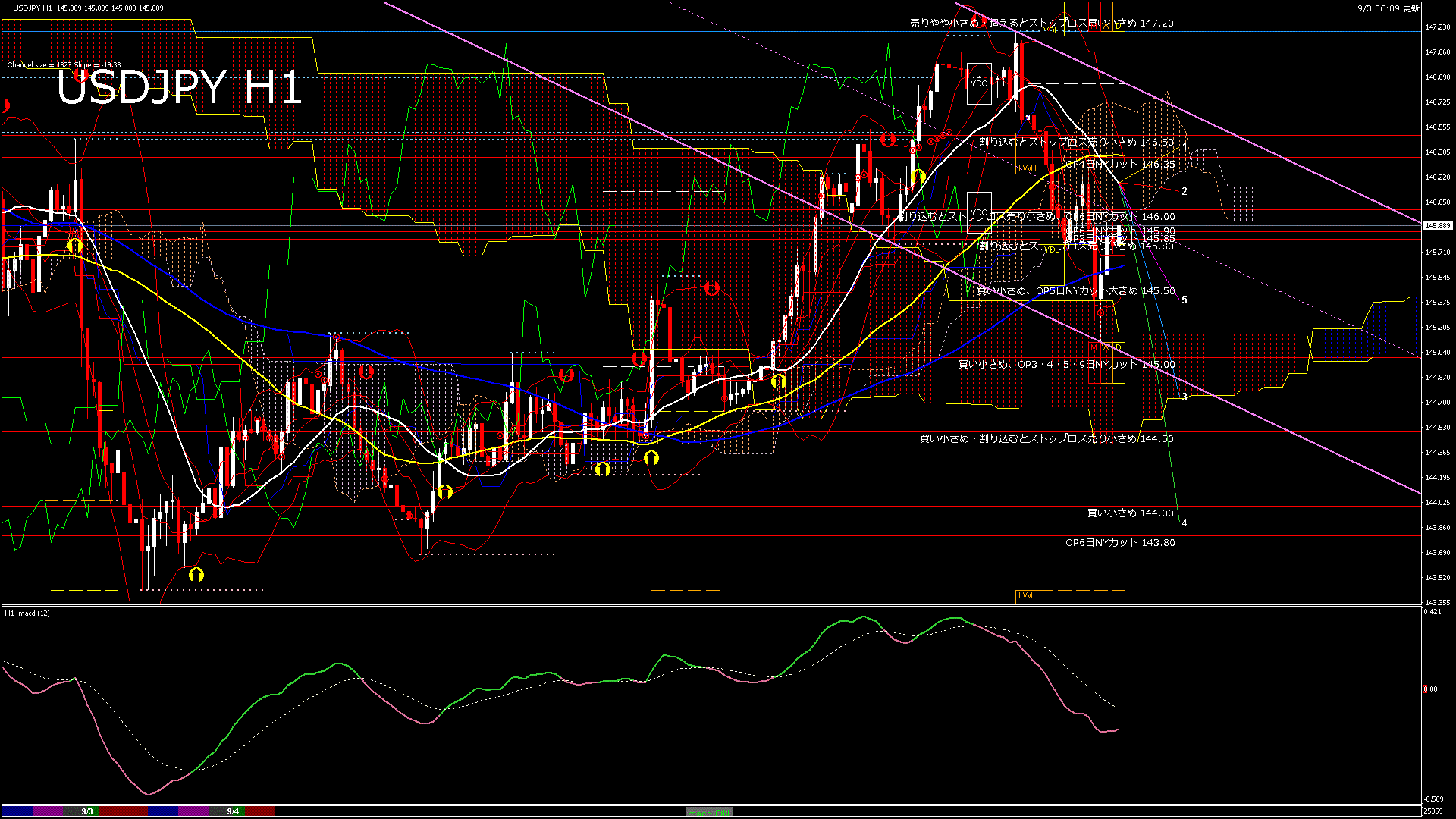This screenshot has width=1456, height=819.
Task: Select the 買い小さめ OP5日NYカット 145.50 label
Action: pyautogui.click(x=1076, y=291)
